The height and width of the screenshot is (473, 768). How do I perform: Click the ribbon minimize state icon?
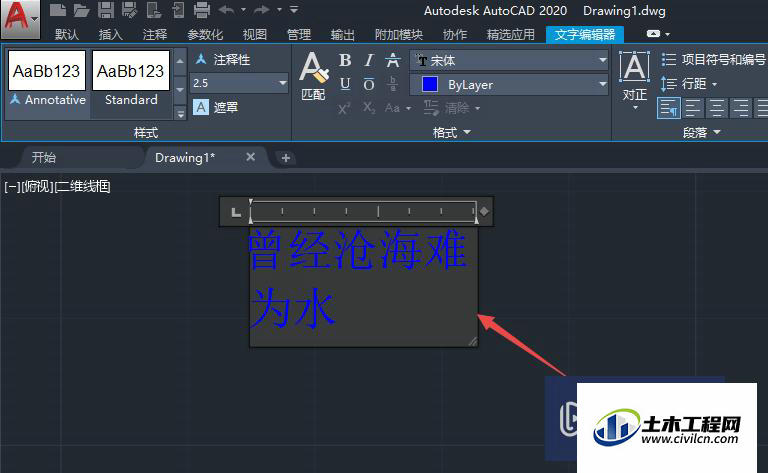pos(653,34)
